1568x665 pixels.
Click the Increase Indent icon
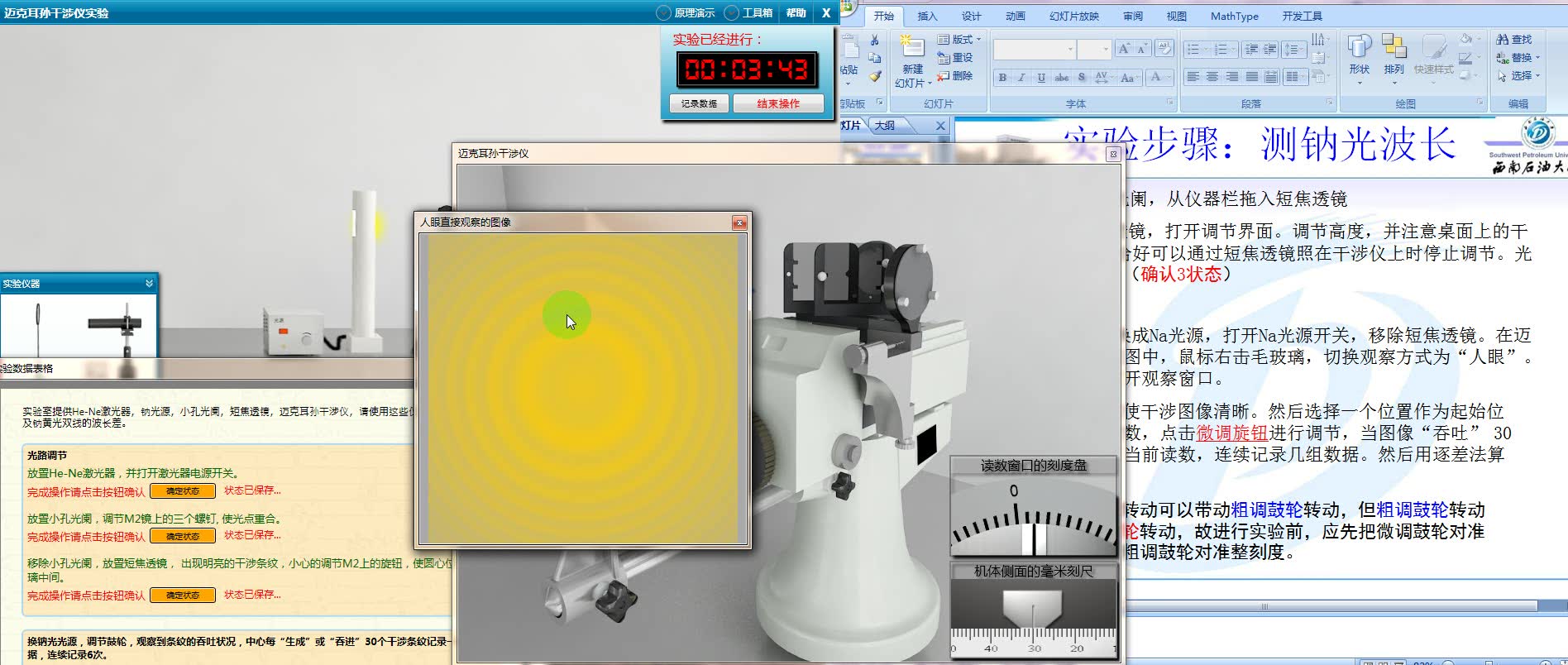(1269, 50)
